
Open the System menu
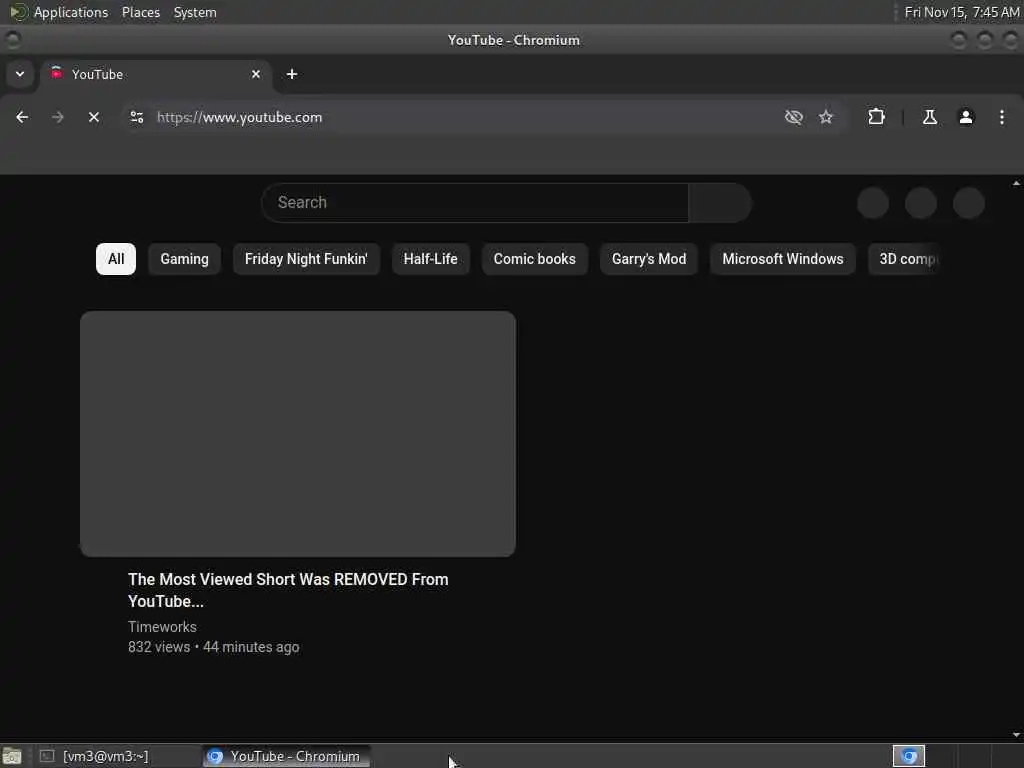click(x=195, y=12)
